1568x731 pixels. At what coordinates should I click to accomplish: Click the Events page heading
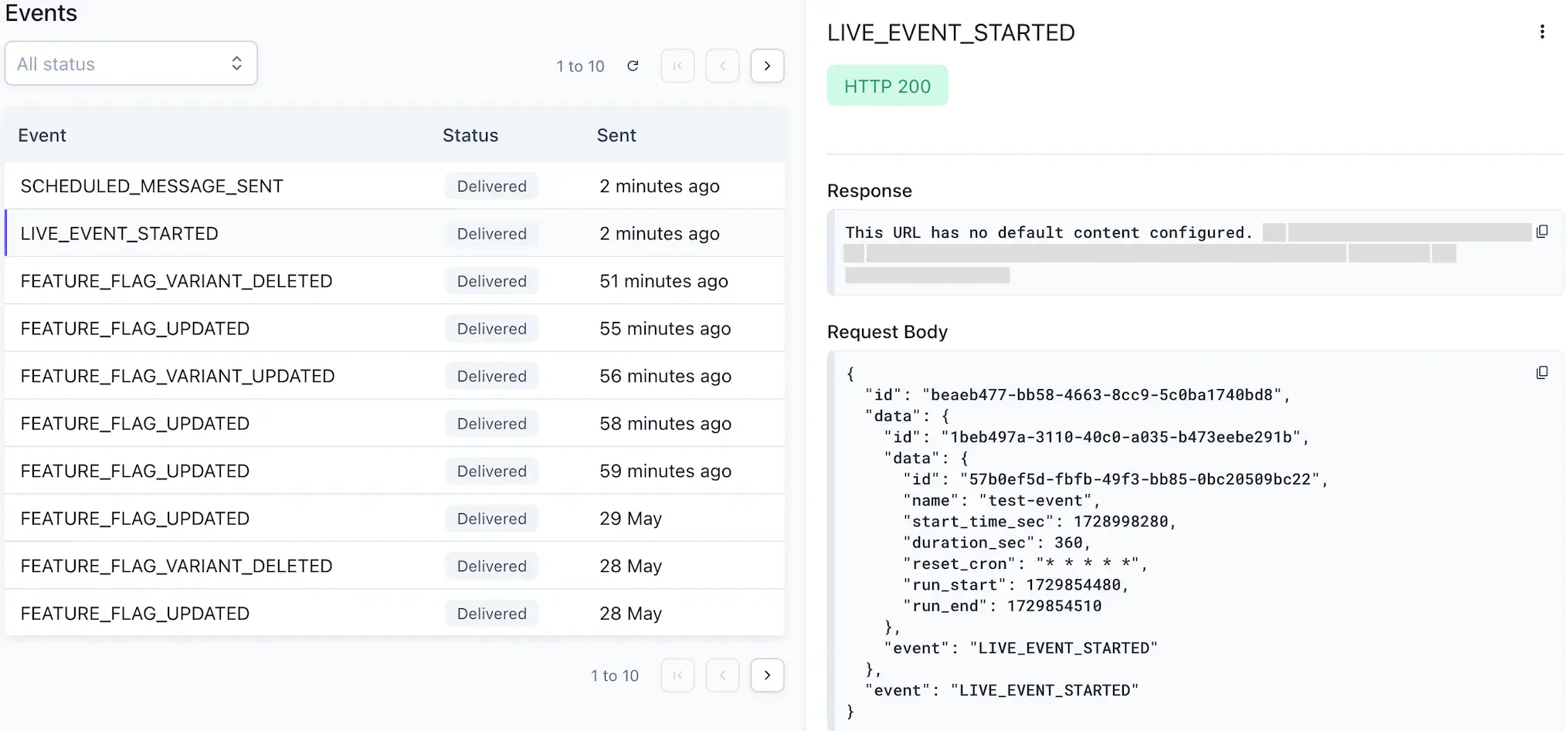click(x=41, y=13)
